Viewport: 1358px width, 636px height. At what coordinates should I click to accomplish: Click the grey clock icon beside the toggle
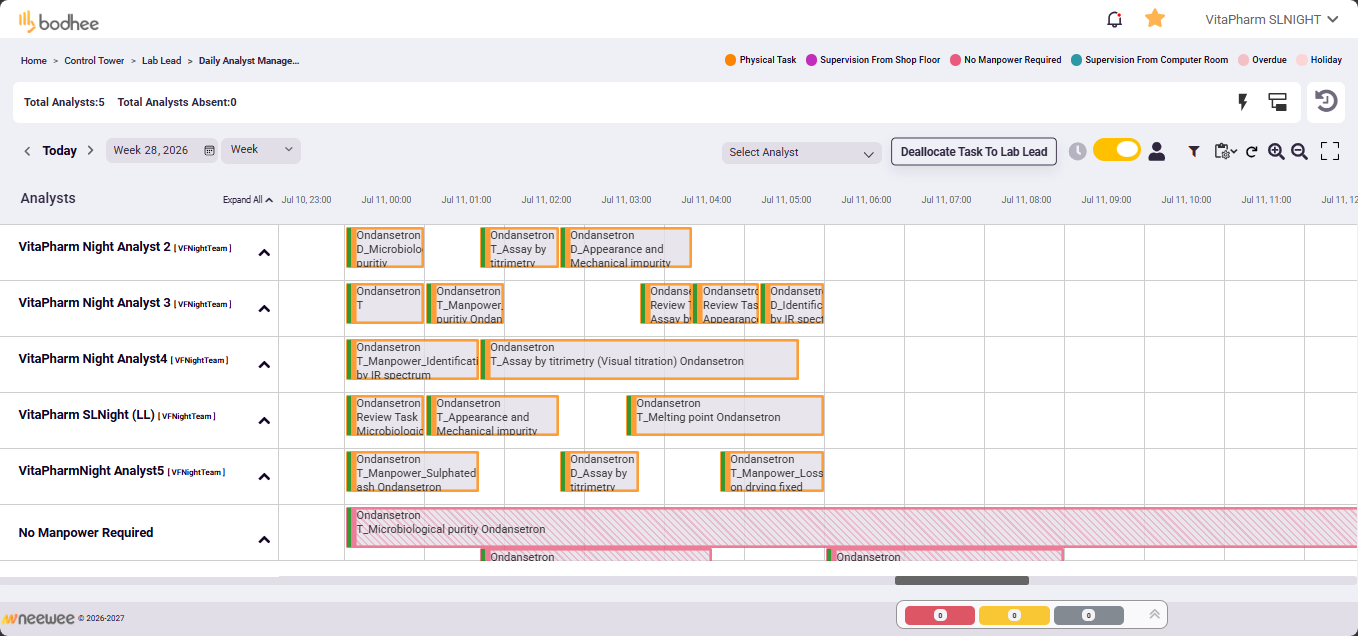1078,151
